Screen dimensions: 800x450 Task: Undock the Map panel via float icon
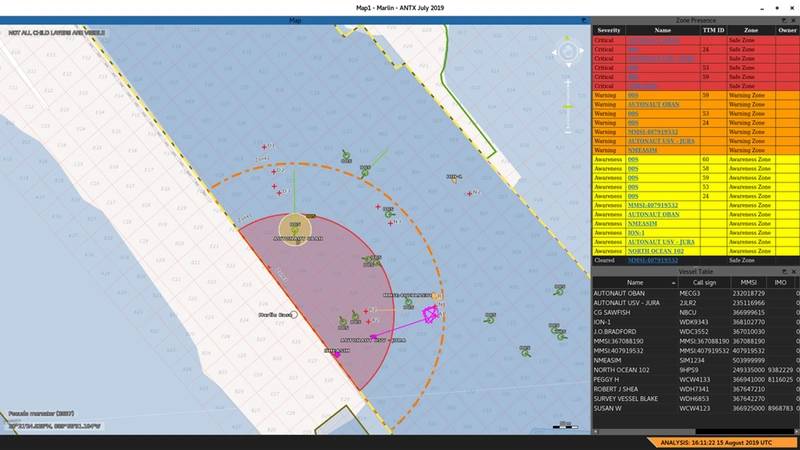click(585, 20)
